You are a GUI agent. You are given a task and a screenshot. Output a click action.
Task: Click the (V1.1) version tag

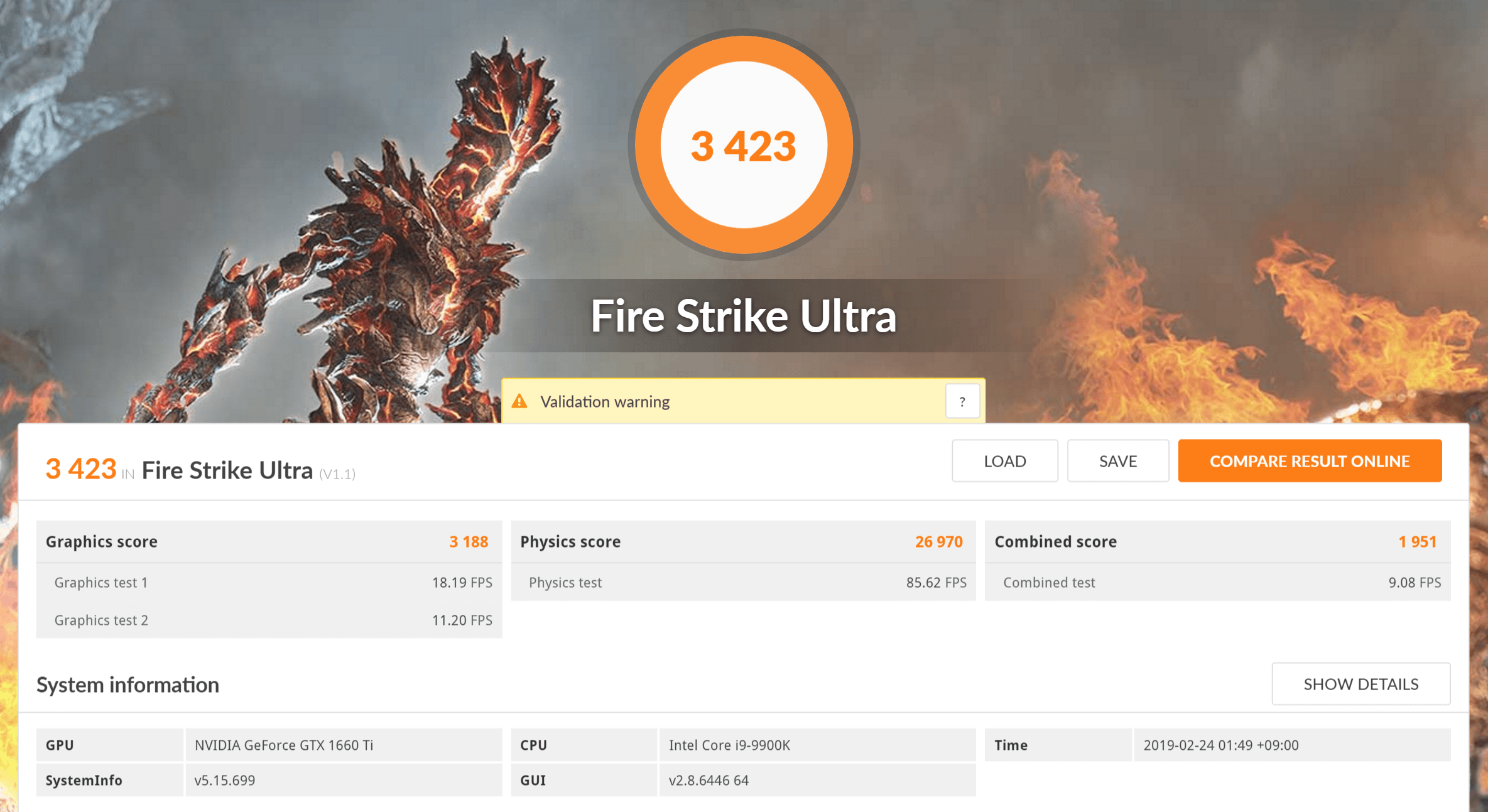tap(337, 474)
